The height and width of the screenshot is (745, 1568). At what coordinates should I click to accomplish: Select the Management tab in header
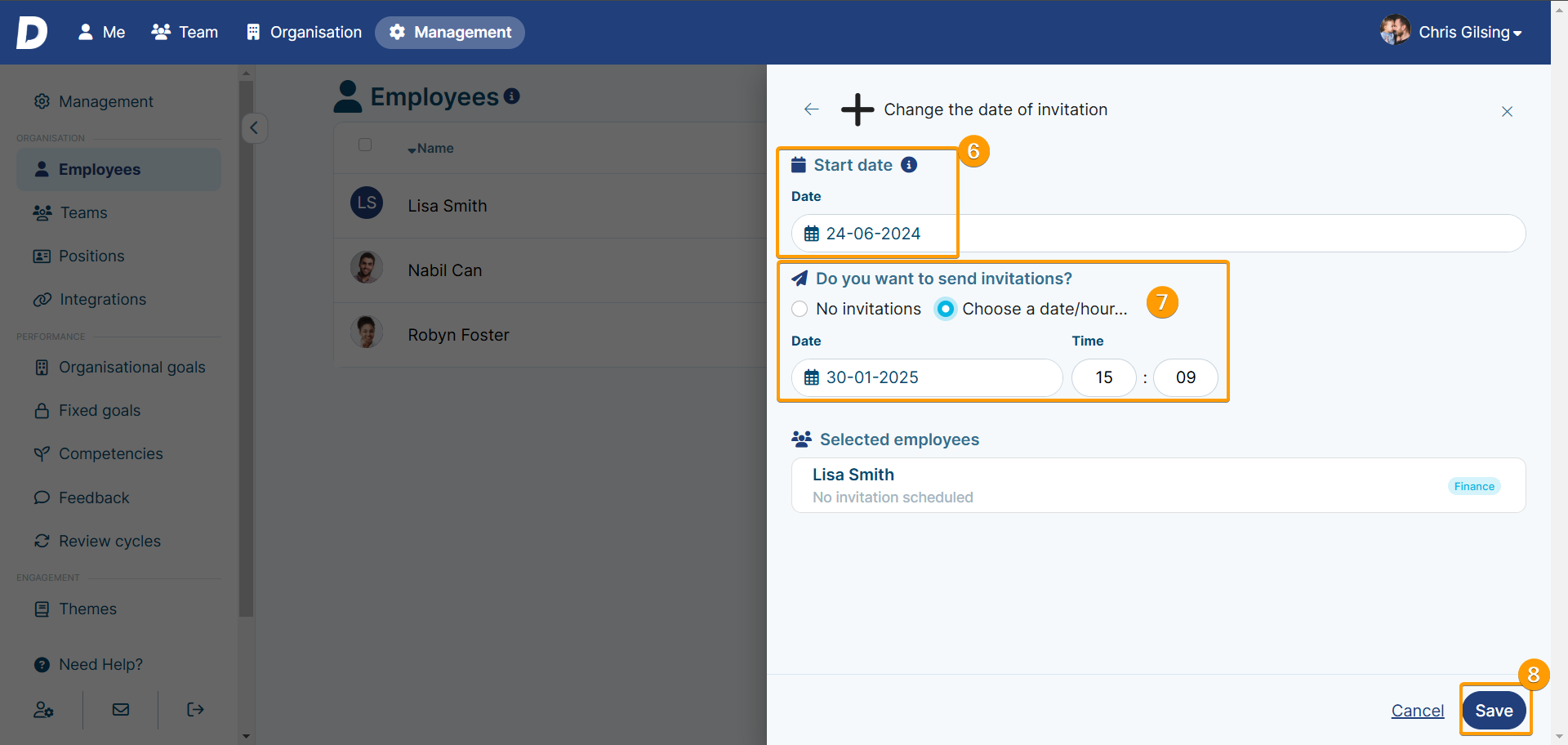click(x=450, y=33)
